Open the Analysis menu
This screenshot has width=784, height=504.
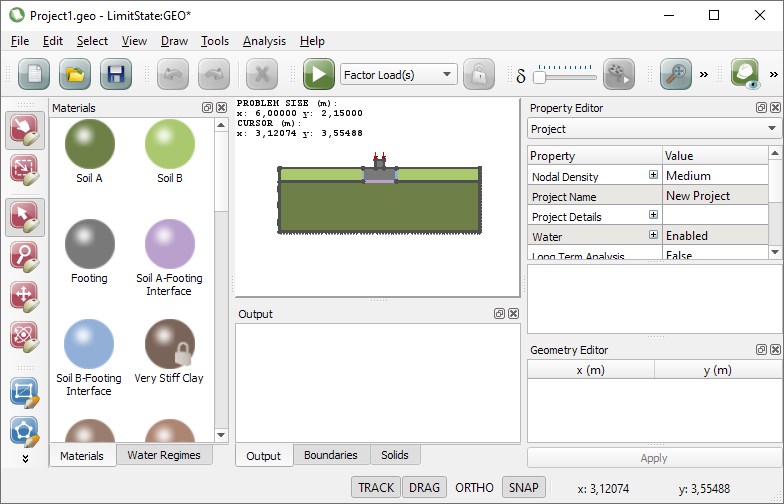pos(264,41)
